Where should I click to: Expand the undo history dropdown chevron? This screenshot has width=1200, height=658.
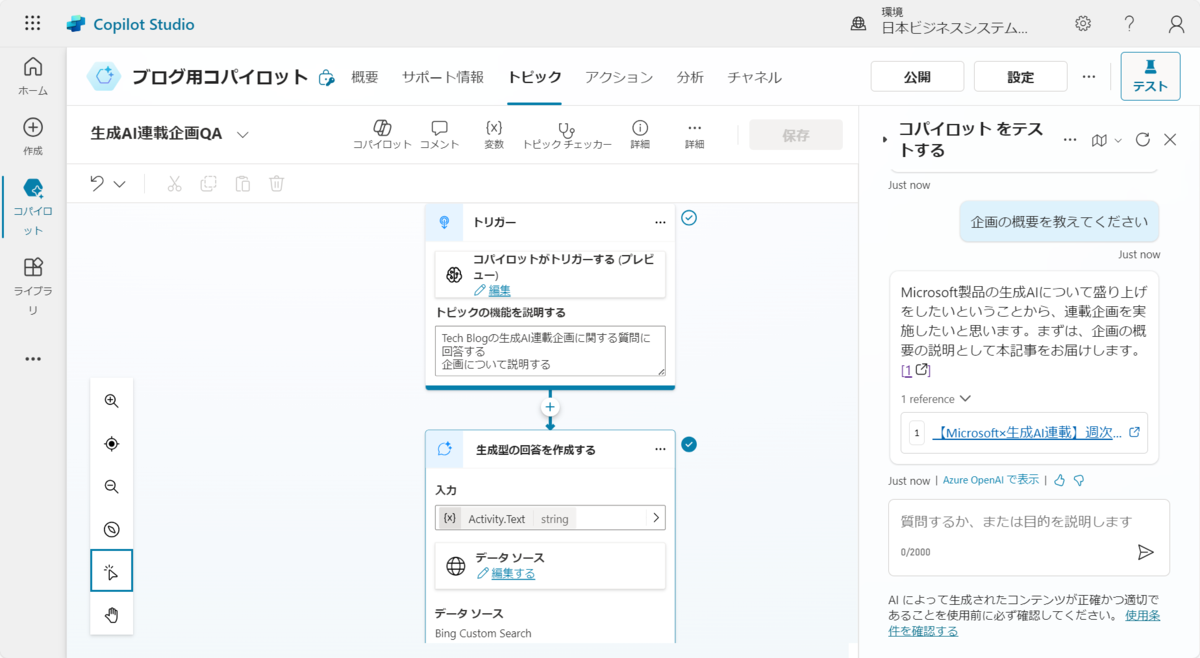point(120,184)
